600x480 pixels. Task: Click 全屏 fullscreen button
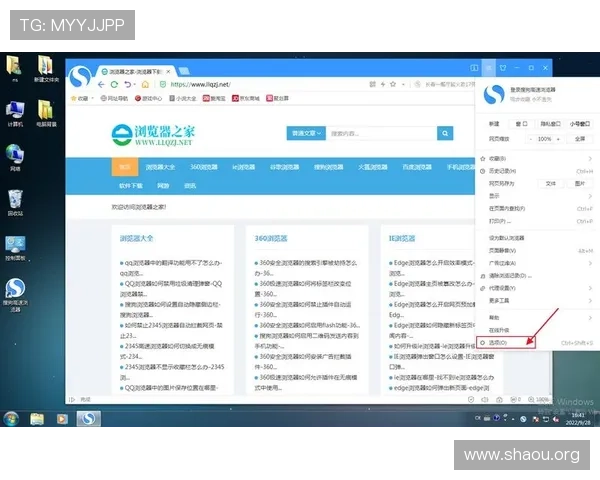coord(580,139)
